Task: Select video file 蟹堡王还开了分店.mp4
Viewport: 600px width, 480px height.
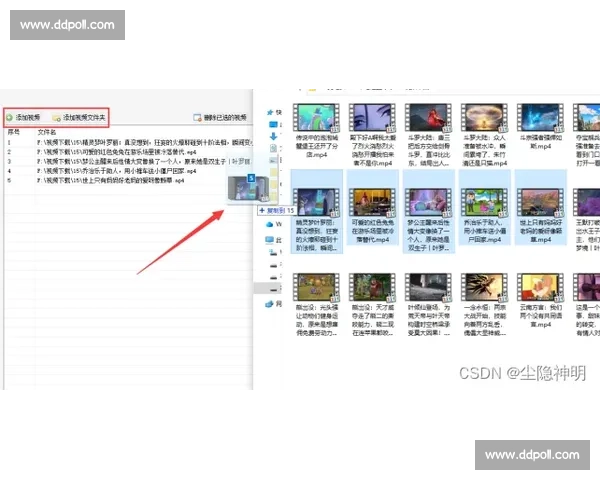Action: point(316,131)
